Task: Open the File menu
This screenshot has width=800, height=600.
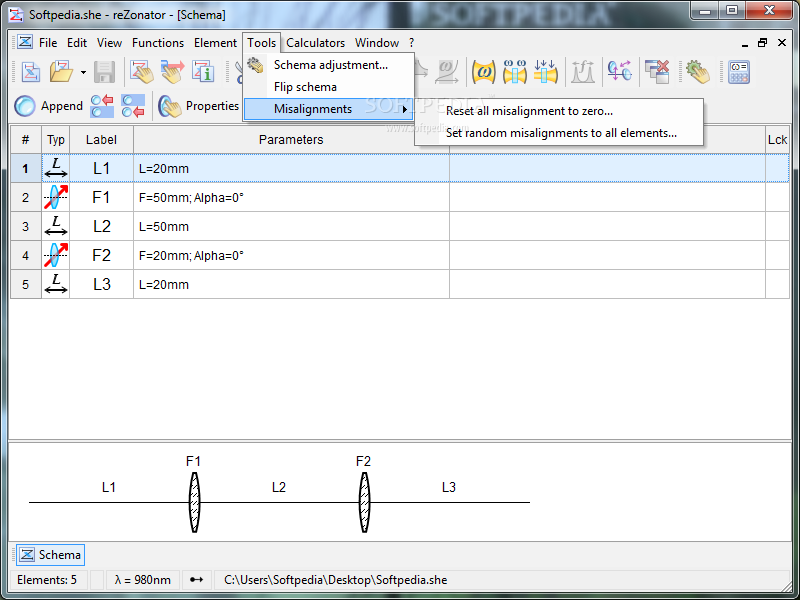Action: [48, 43]
